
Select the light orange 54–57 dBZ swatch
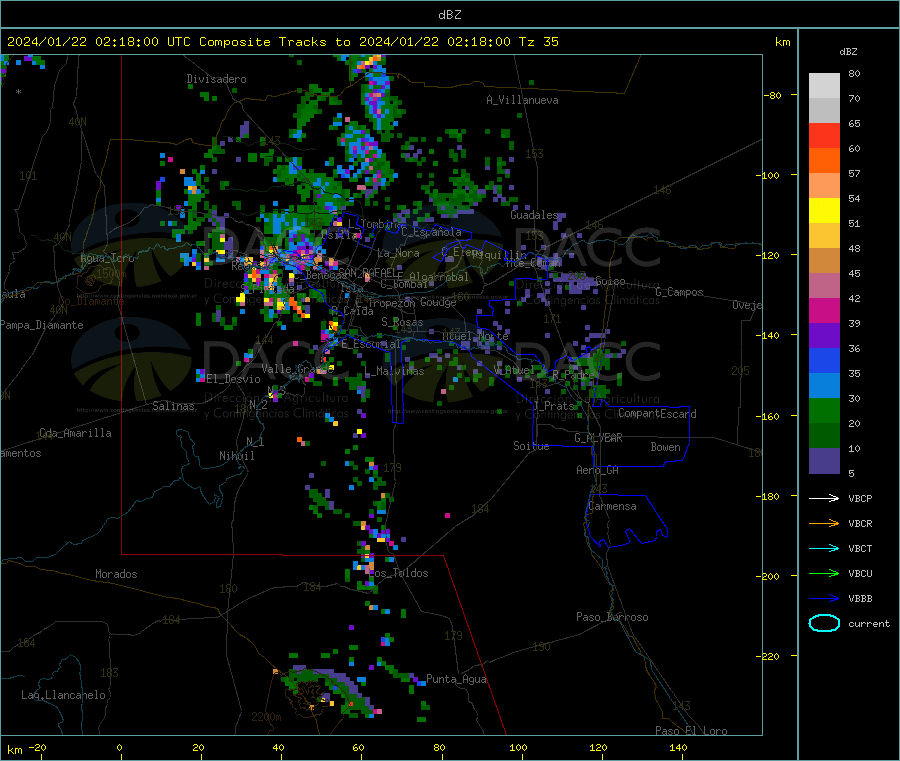(x=824, y=186)
